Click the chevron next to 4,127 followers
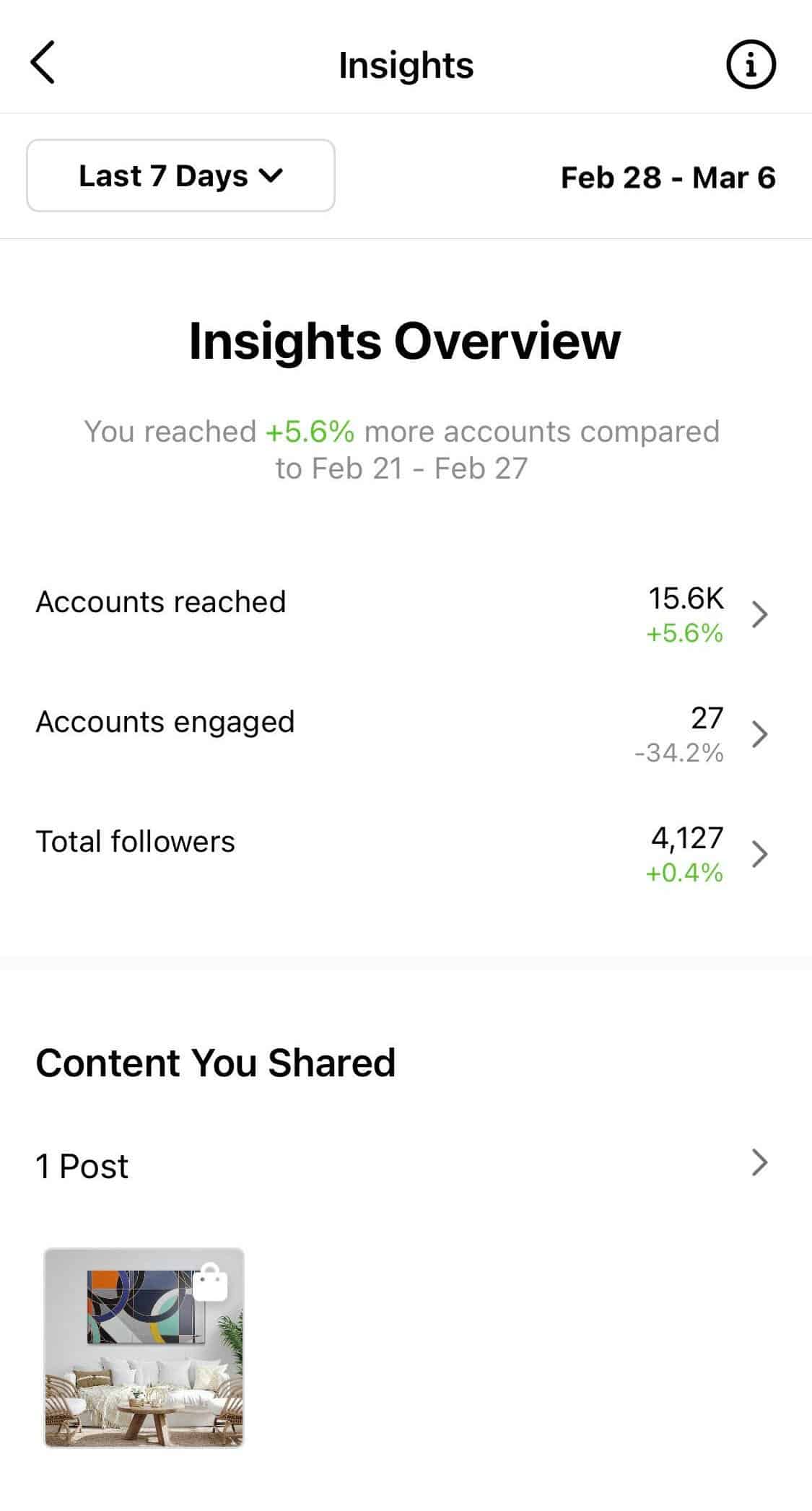812x1511 pixels. pos(759,854)
